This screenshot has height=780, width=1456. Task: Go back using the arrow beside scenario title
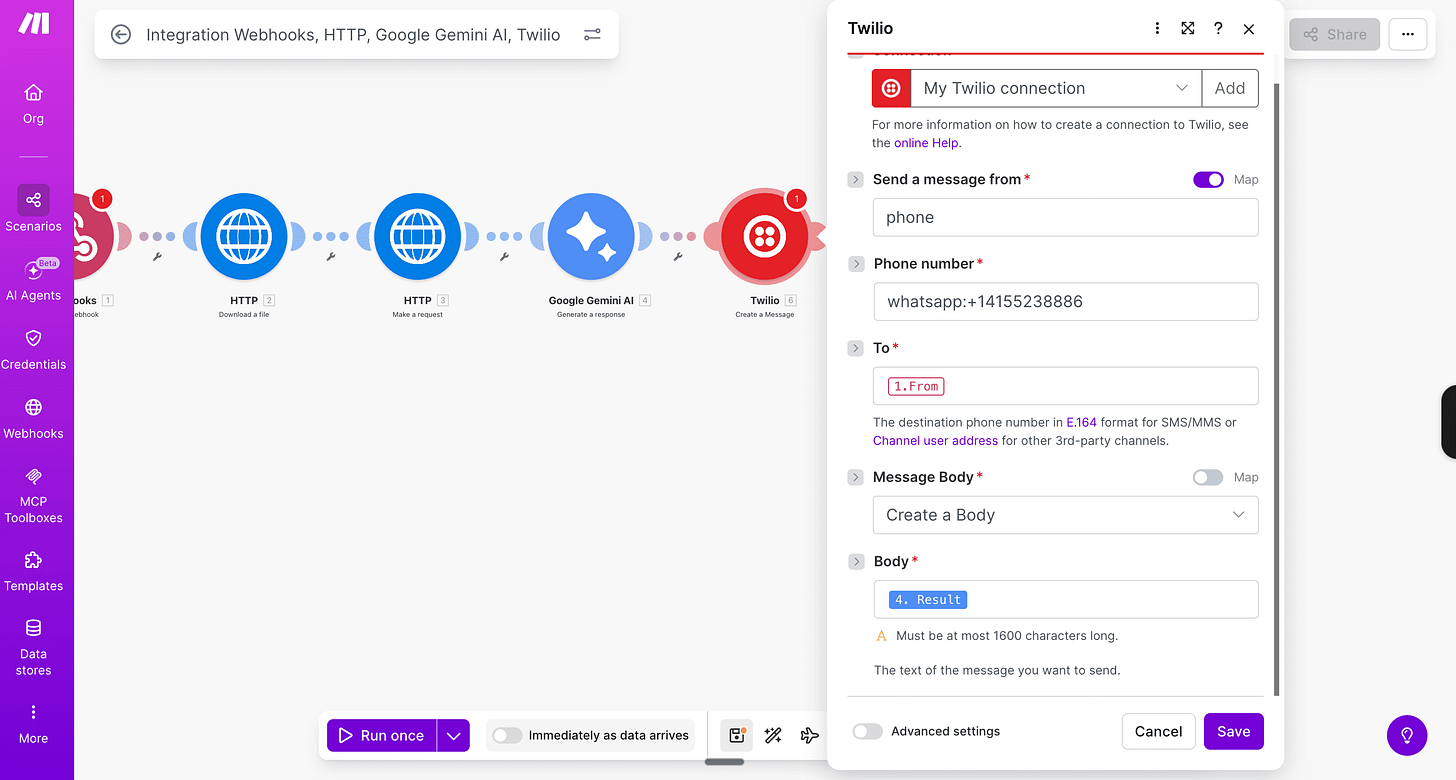point(121,35)
